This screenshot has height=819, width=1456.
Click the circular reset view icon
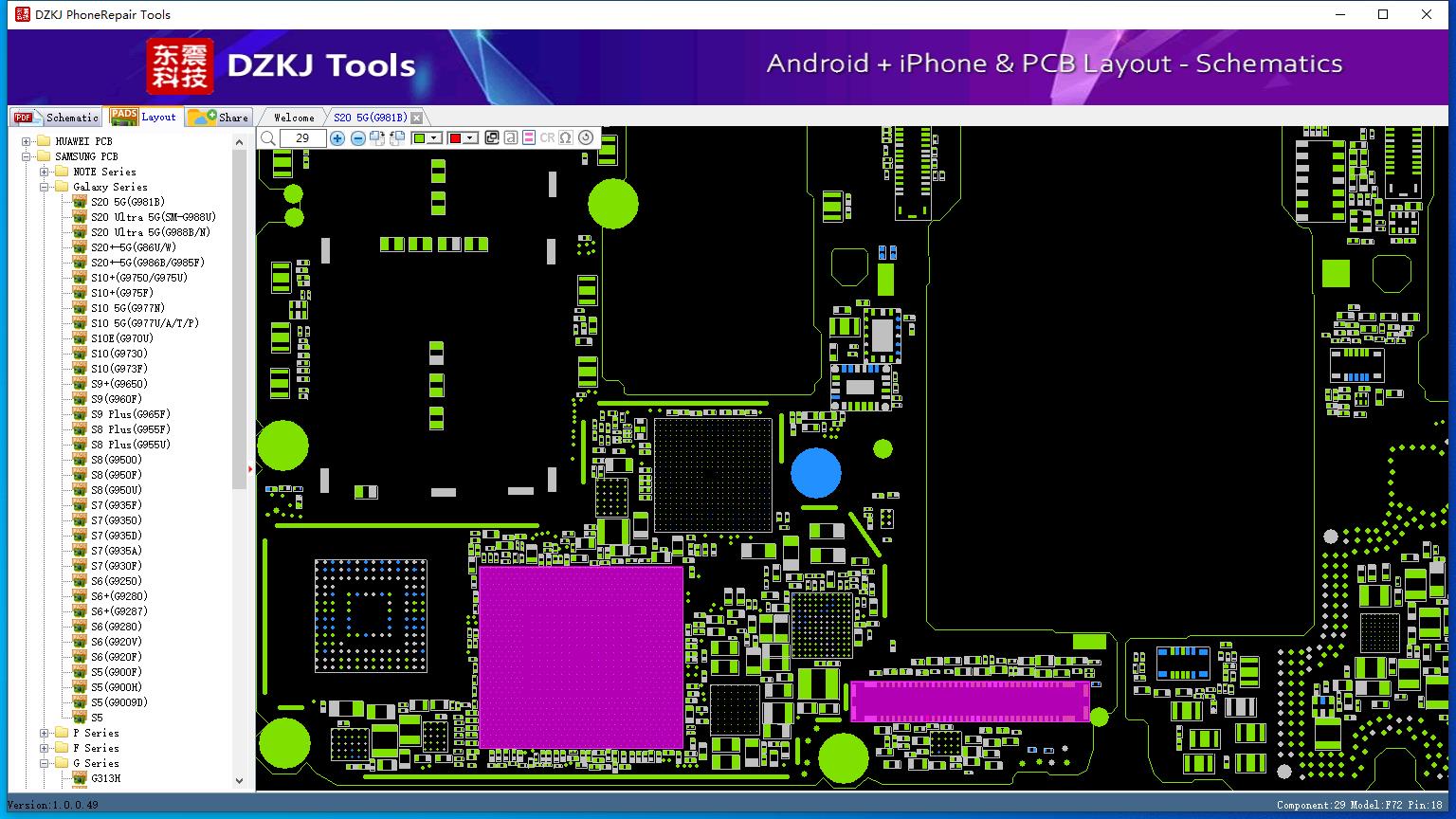click(586, 138)
